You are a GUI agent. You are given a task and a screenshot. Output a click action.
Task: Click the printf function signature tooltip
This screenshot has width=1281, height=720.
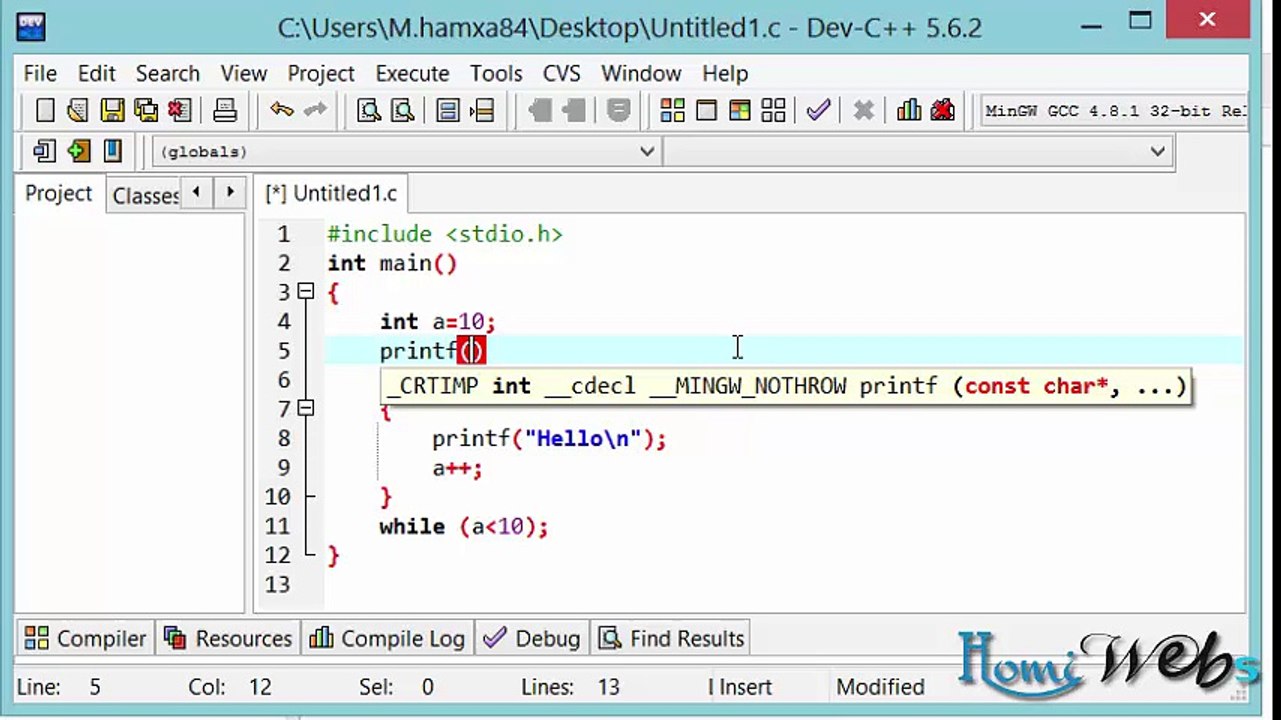786,386
